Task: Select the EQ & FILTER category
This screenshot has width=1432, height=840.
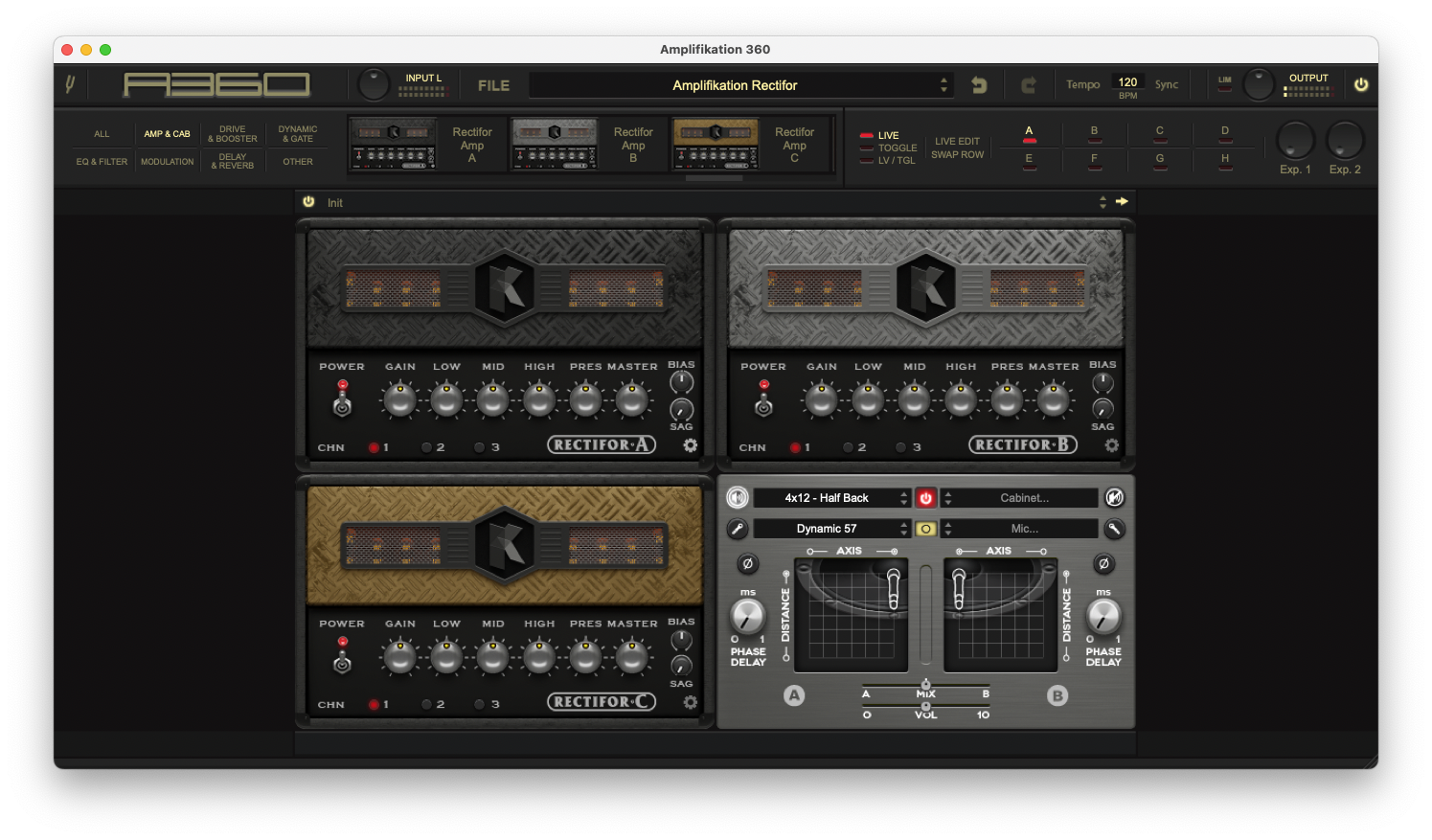Action: tap(102, 162)
